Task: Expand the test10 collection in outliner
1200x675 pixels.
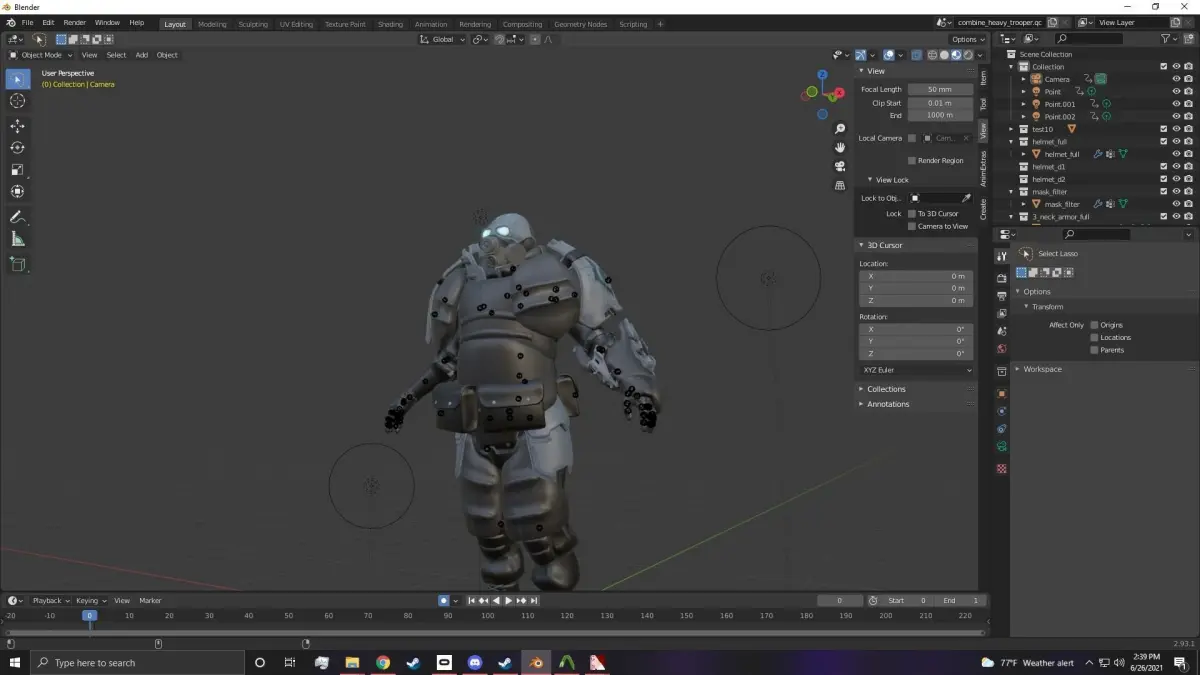Action: [1012, 129]
